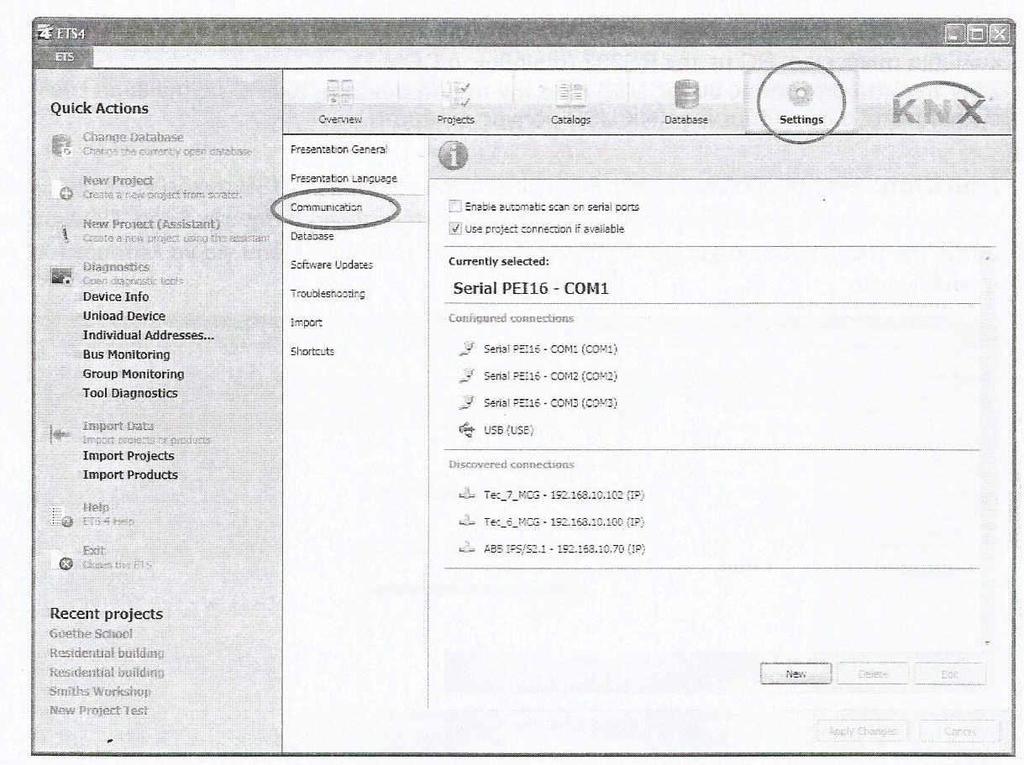Enable automatic scan on serial ports
Viewport: 1024px width, 765px height.
tap(455, 206)
